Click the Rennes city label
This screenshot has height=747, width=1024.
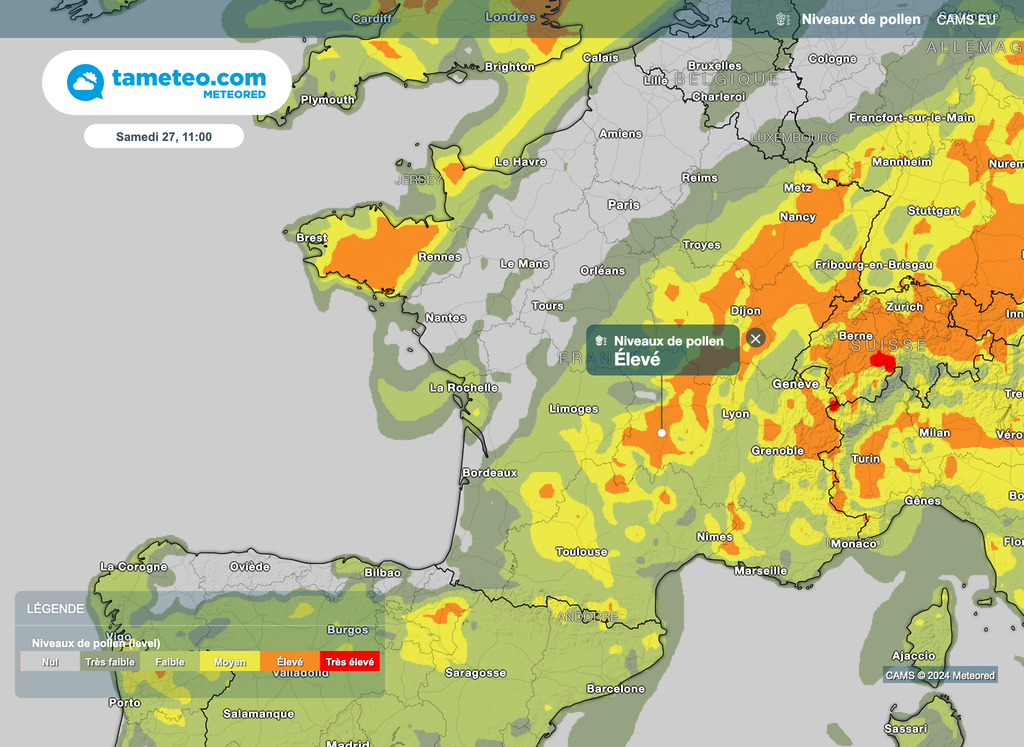(440, 257)
